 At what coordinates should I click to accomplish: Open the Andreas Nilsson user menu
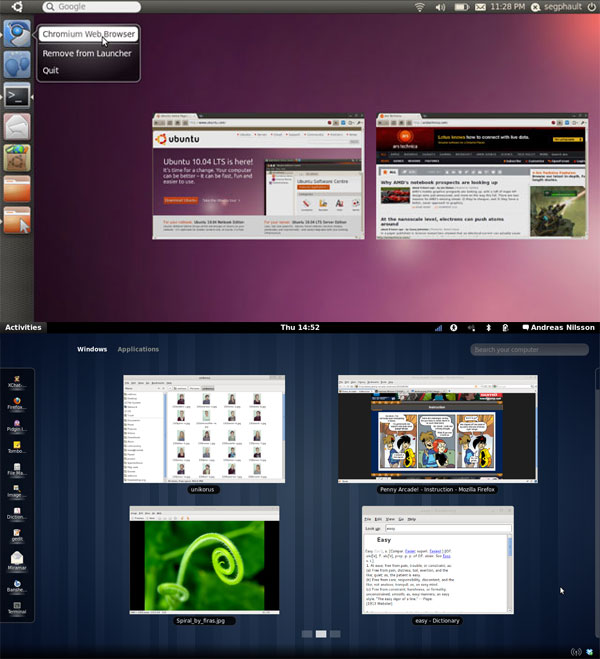[558, 327]
